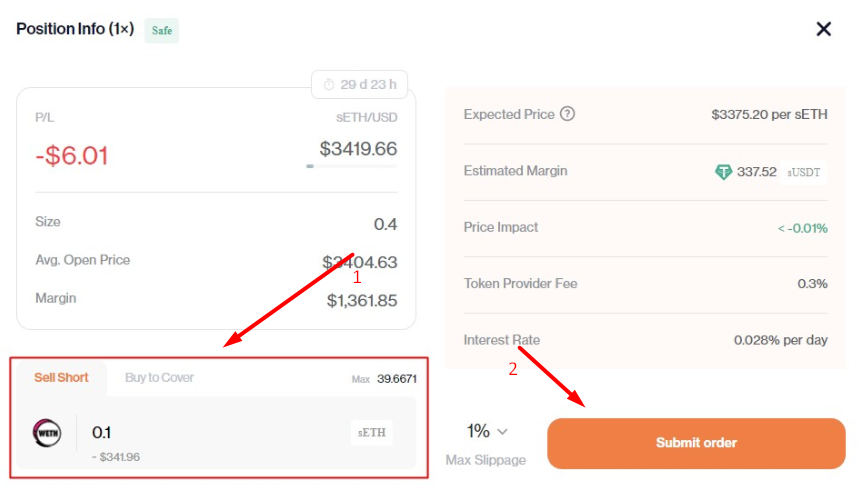Click the price range slider under $3419.66

352,166
